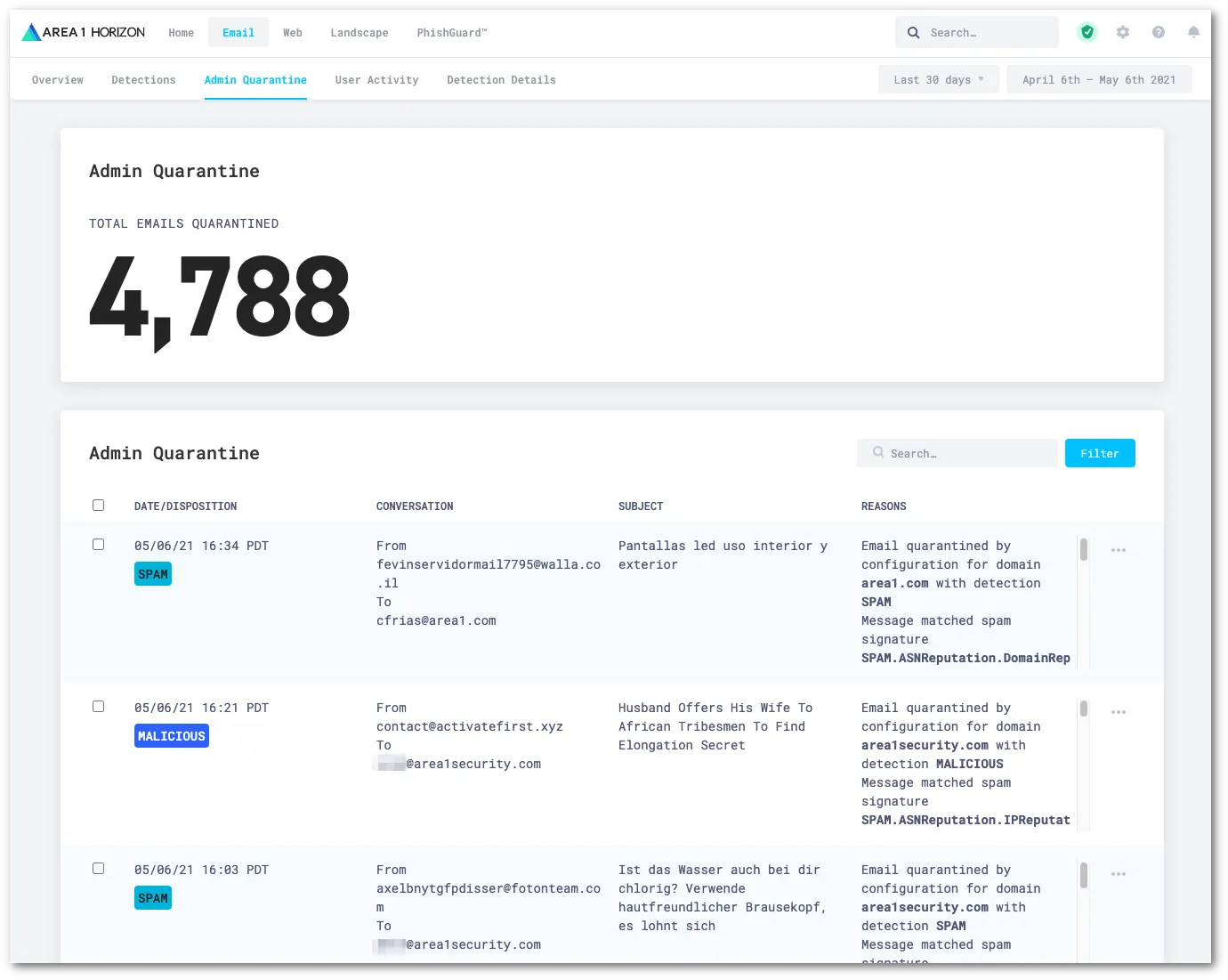1228x980 pixels.
Task: Open the settings gear icon
Action: pyautogui.click(x=1122, y=32)
